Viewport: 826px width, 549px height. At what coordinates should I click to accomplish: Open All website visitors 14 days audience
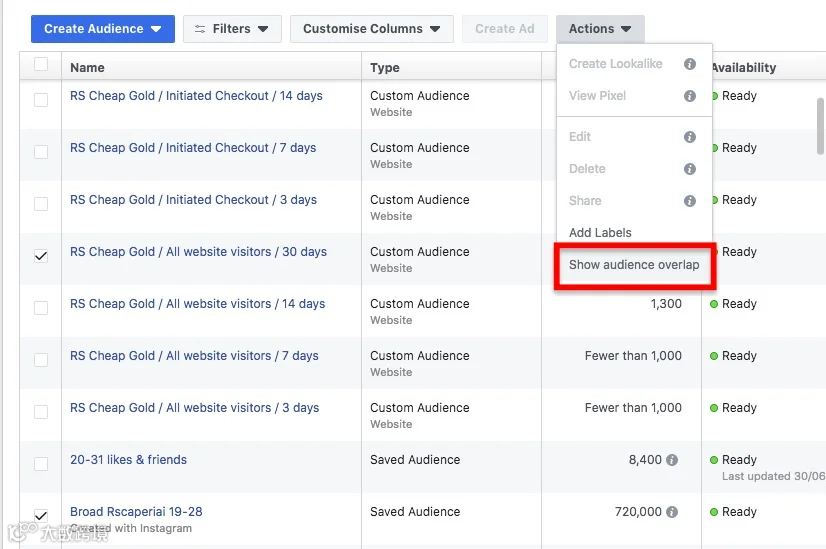click(198, 304)
